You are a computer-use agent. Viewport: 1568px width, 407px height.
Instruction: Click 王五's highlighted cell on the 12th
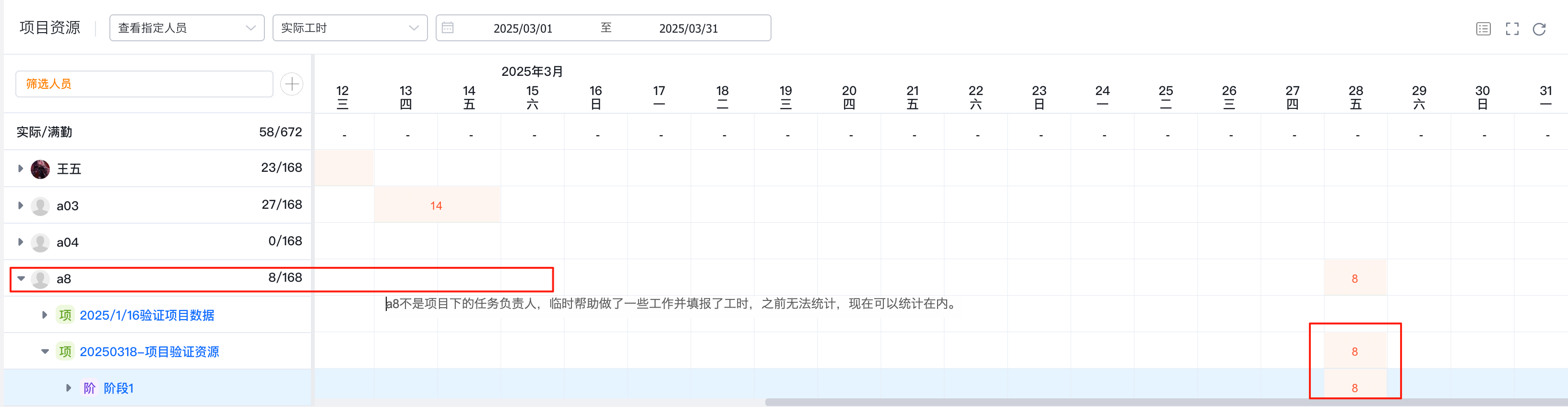click(x=344, y=168)
